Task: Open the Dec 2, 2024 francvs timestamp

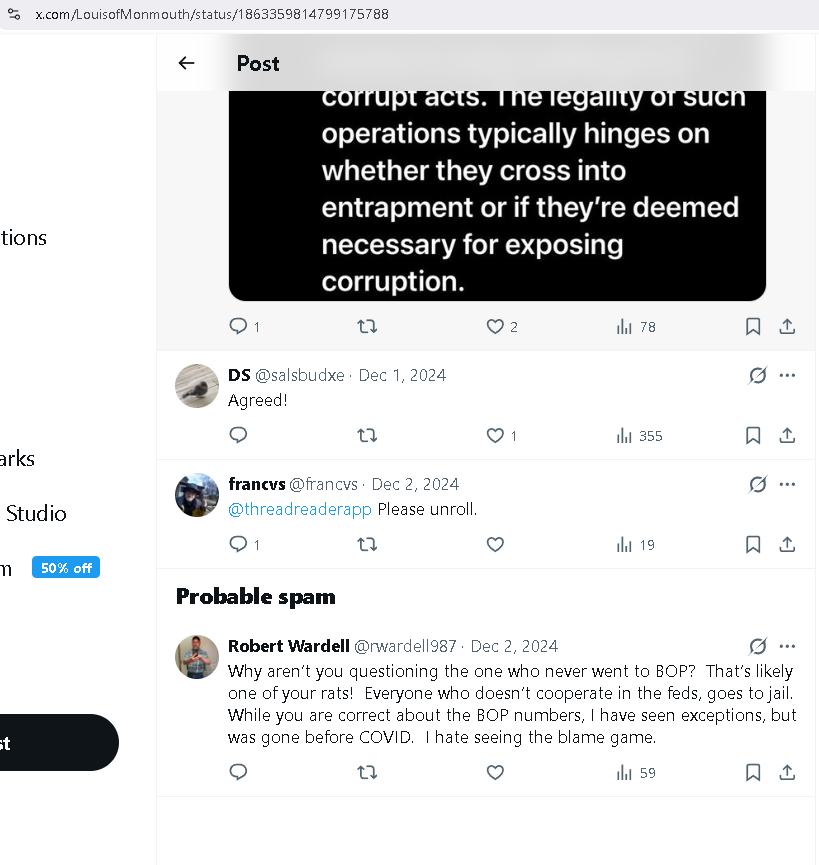Action: (x=415, y=484)
